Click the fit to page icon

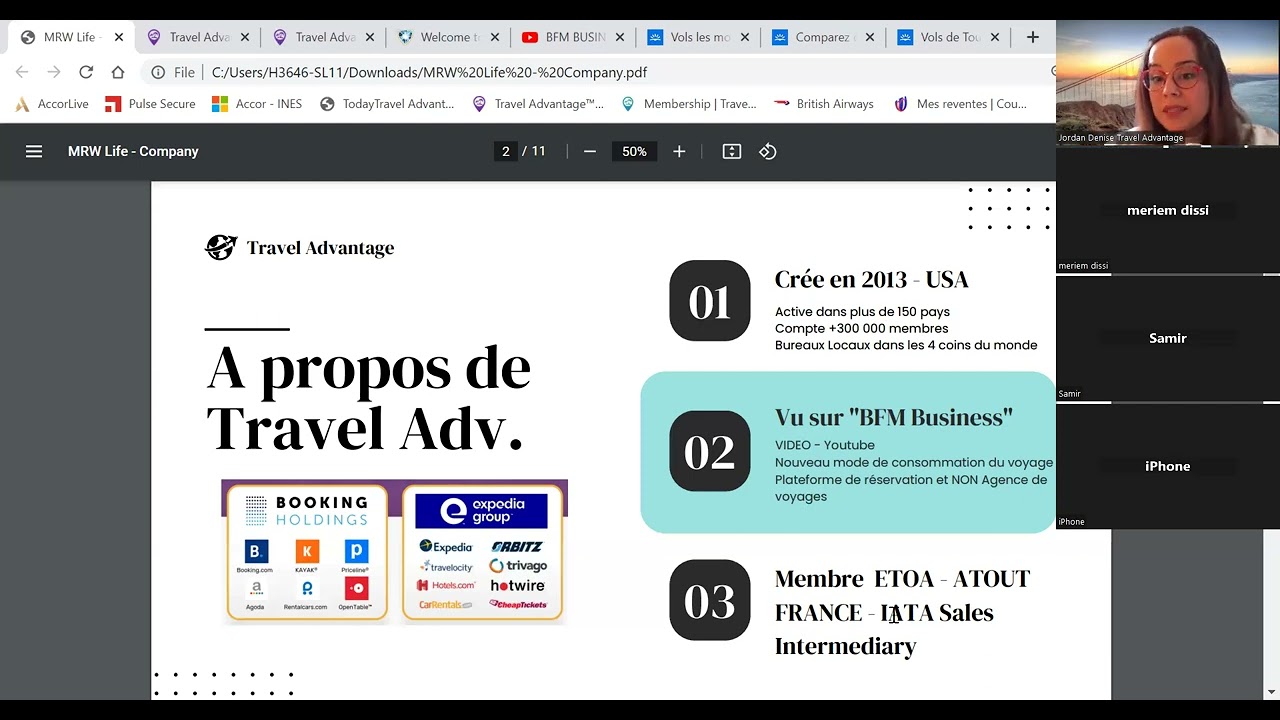(732, 151)
